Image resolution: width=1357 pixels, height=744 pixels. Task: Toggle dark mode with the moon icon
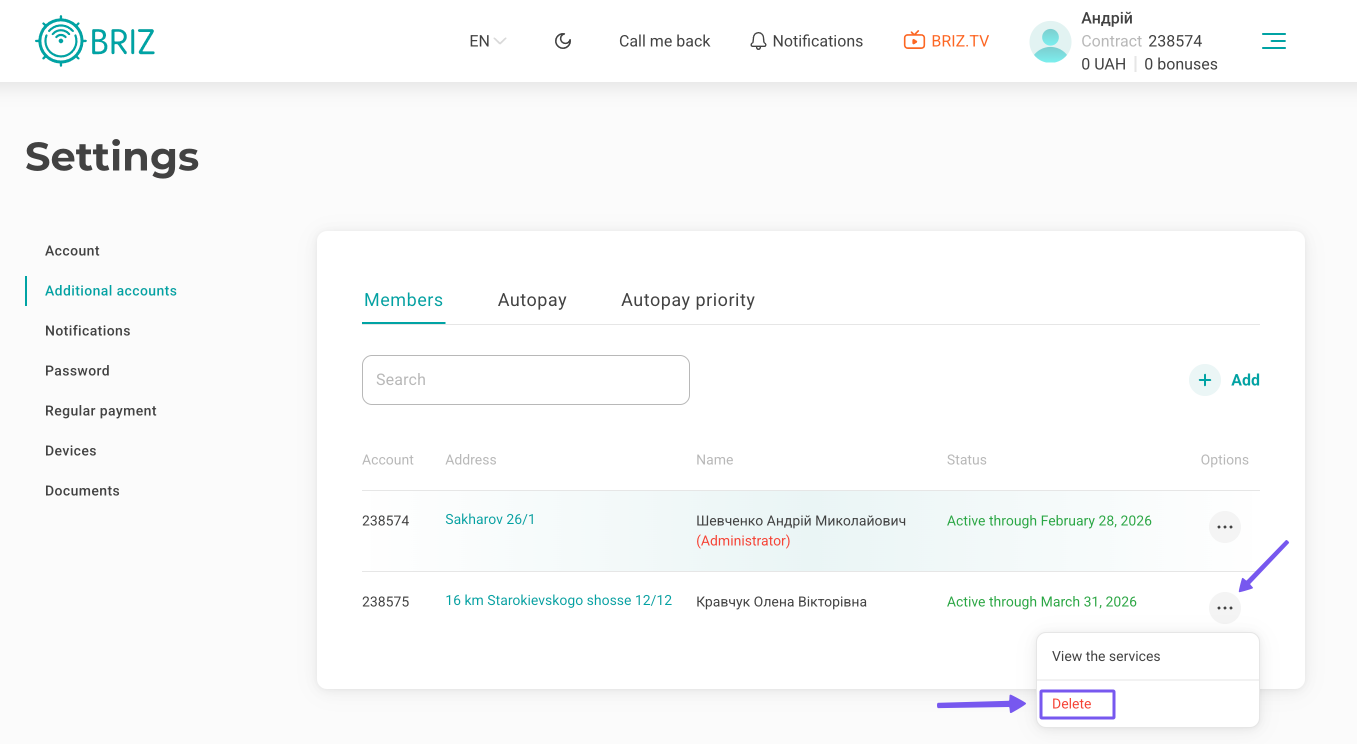point(563,41)
